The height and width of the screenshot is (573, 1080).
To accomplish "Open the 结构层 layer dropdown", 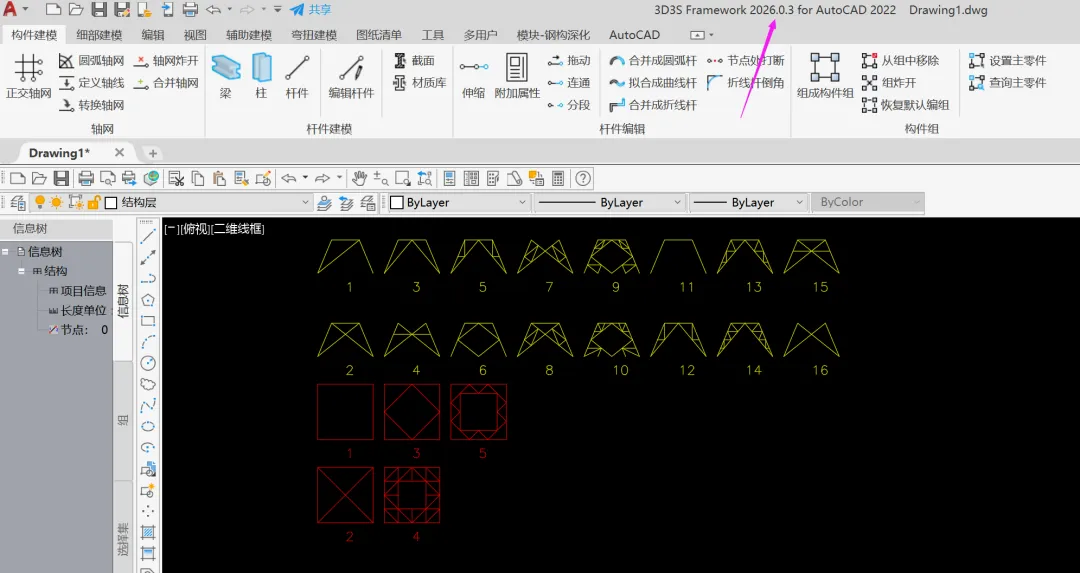I will pyautogui.click(x=305, y=202).
